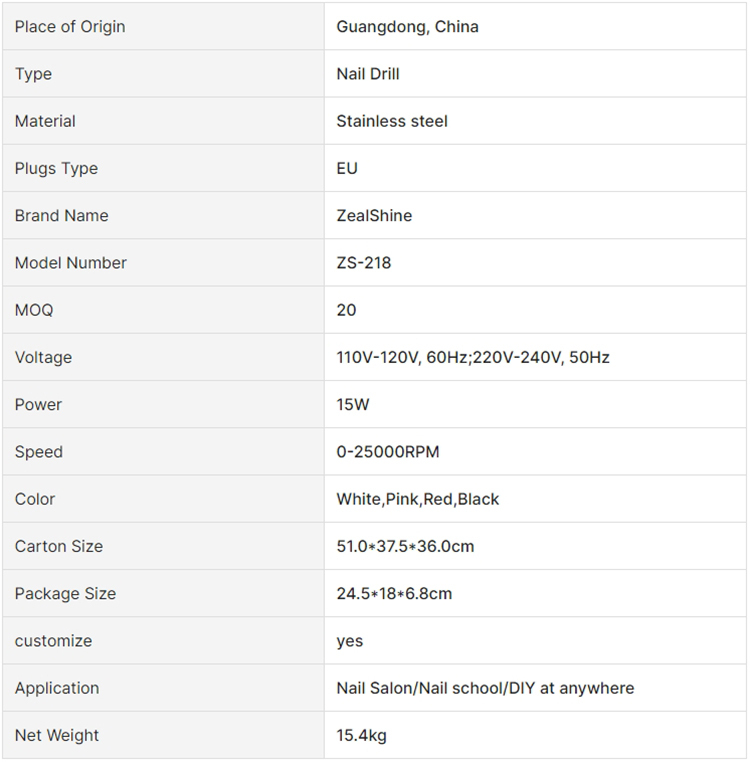Click the Place of Origin label cell
750x762 pixels.
click(70, 27)
